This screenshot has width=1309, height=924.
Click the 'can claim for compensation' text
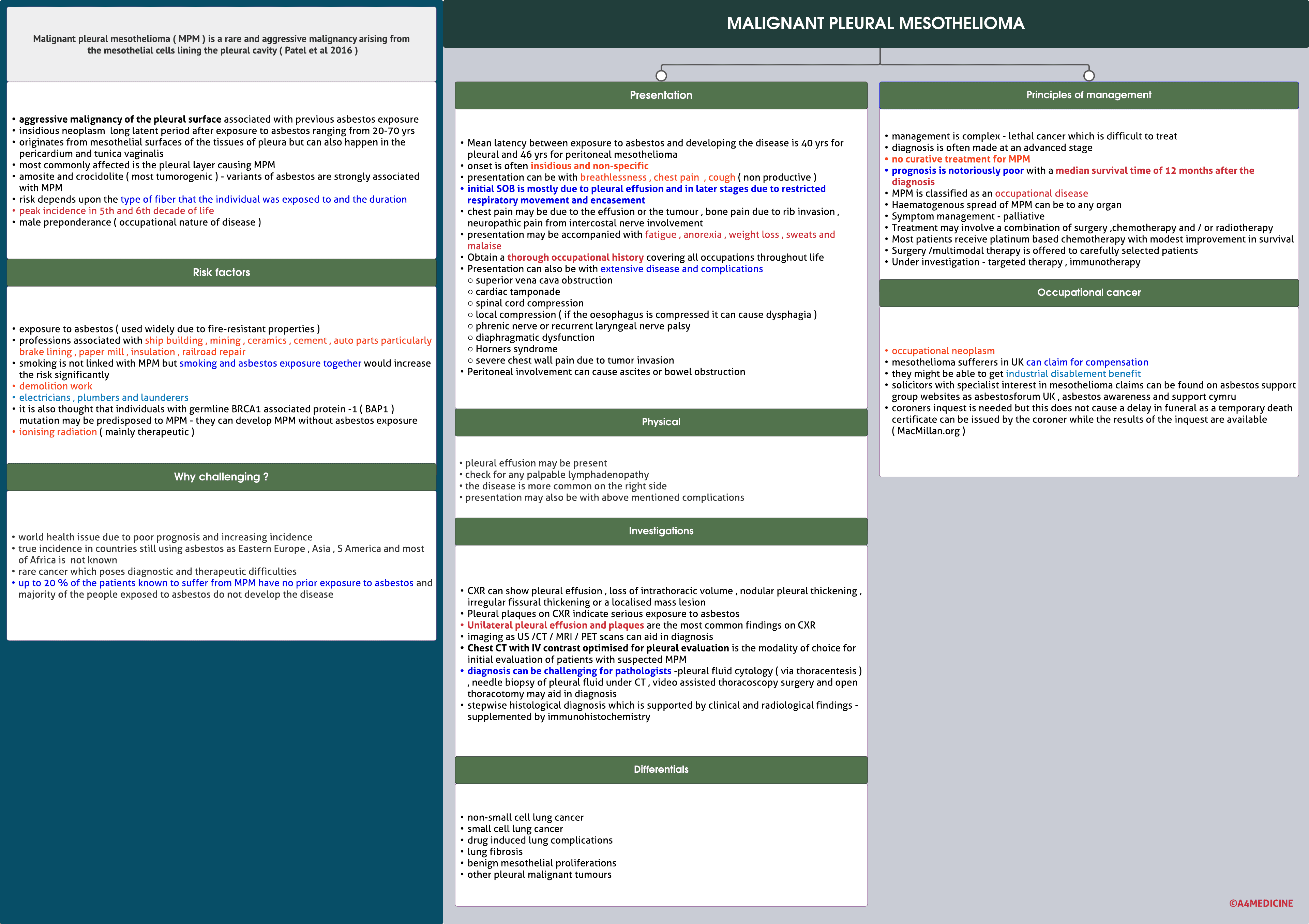coord(1087,362)
